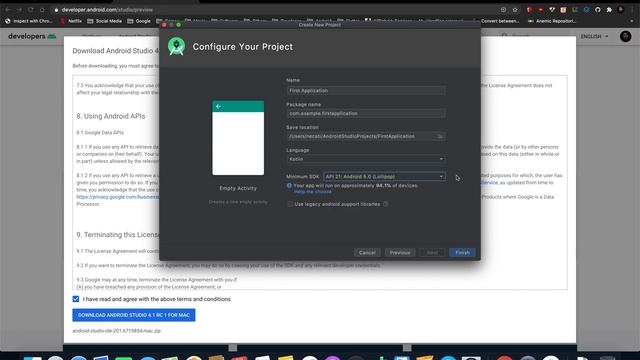Image resolution: width=640 pixels, height=360 pixels.
Task: Click the Android developers logo
Action: 32,36
